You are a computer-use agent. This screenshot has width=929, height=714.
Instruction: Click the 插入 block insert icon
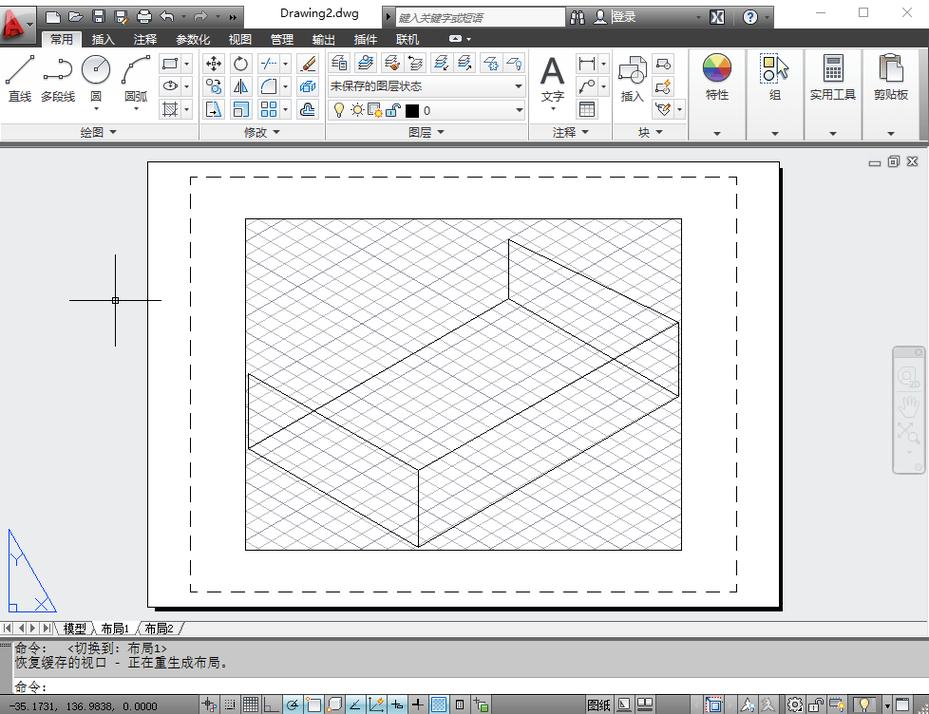pos(632,79)
